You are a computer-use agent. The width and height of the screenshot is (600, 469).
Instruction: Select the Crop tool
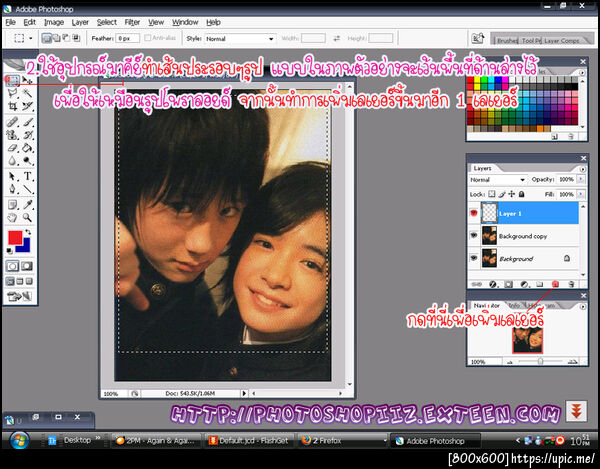[12, 106]
